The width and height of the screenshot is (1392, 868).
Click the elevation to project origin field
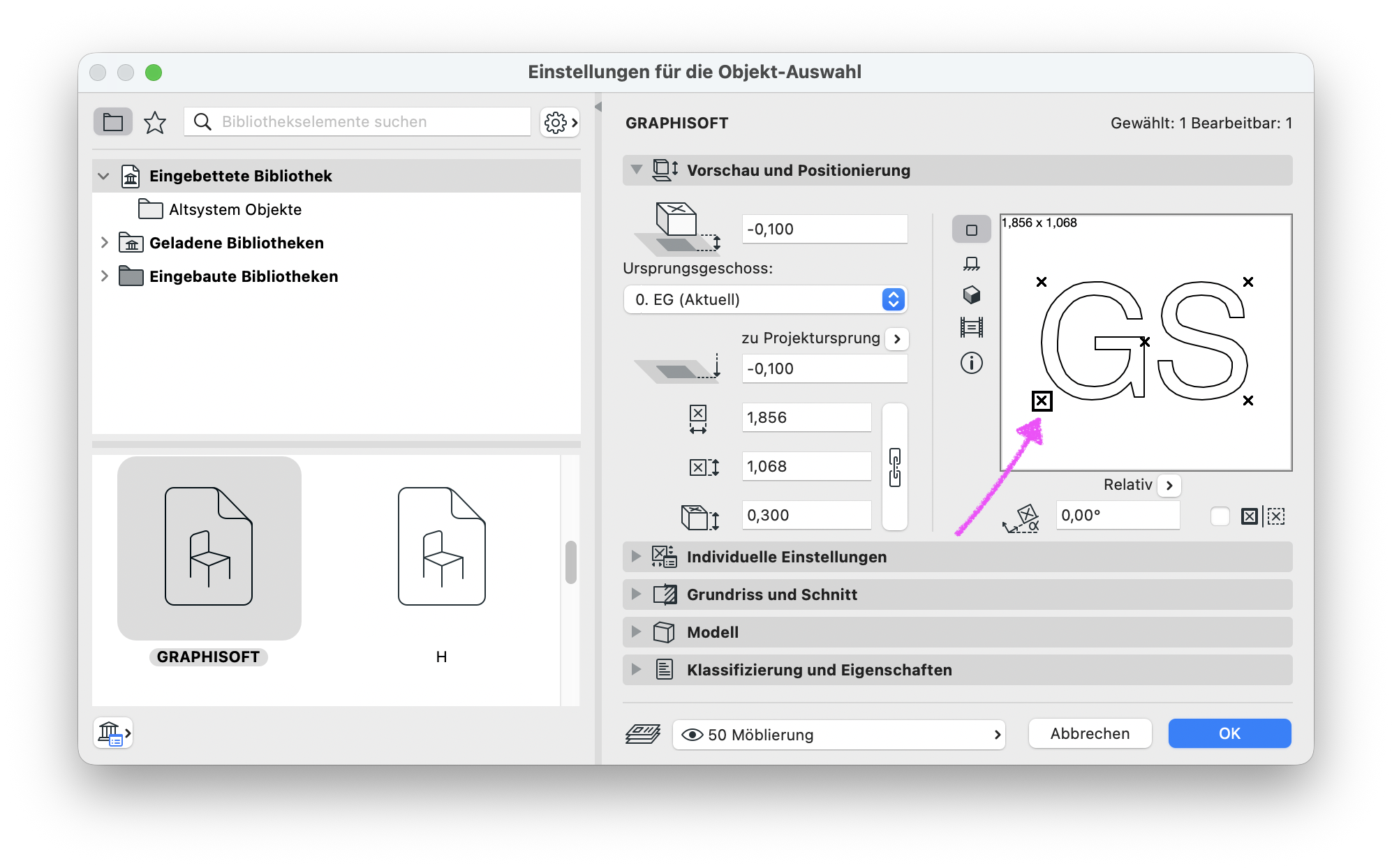tap(824, 368)
